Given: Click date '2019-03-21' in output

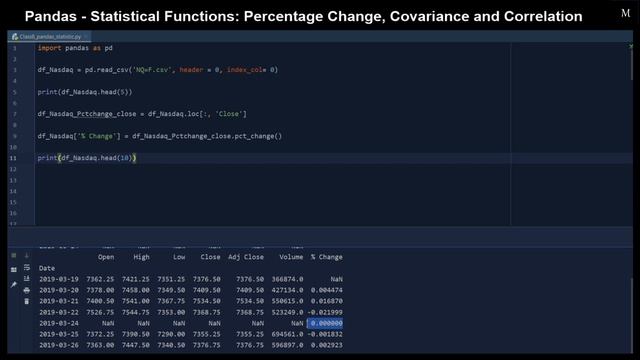Looking at the screenshot, I should pos(59,301).
